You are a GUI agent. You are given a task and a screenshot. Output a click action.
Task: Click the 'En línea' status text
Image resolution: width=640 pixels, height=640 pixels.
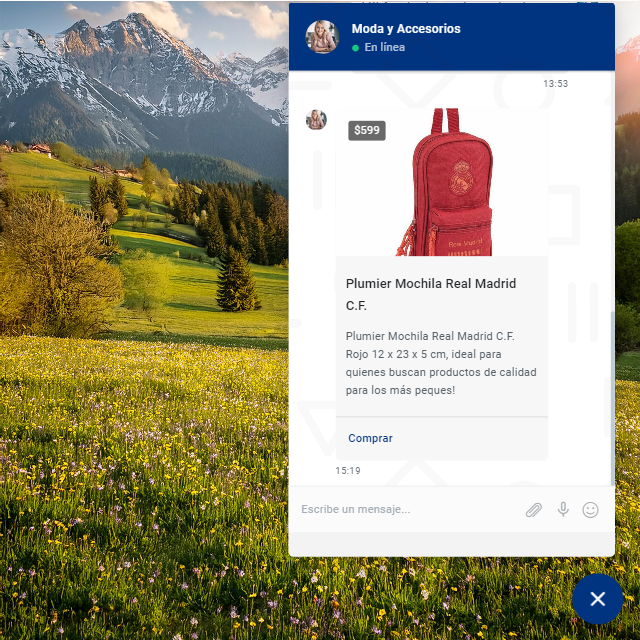click(384, 48)
